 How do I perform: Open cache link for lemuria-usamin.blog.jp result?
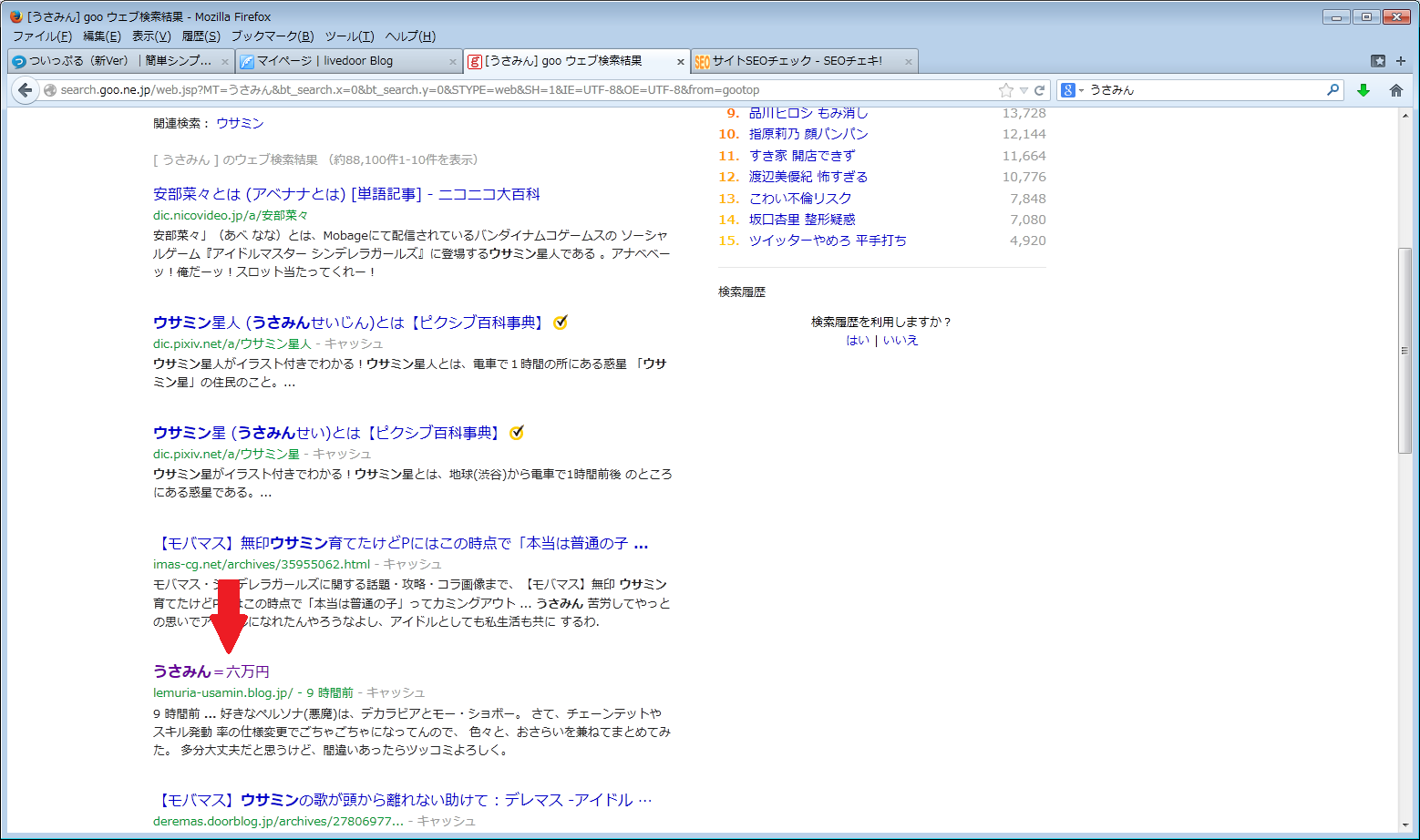tap(396, 692)
